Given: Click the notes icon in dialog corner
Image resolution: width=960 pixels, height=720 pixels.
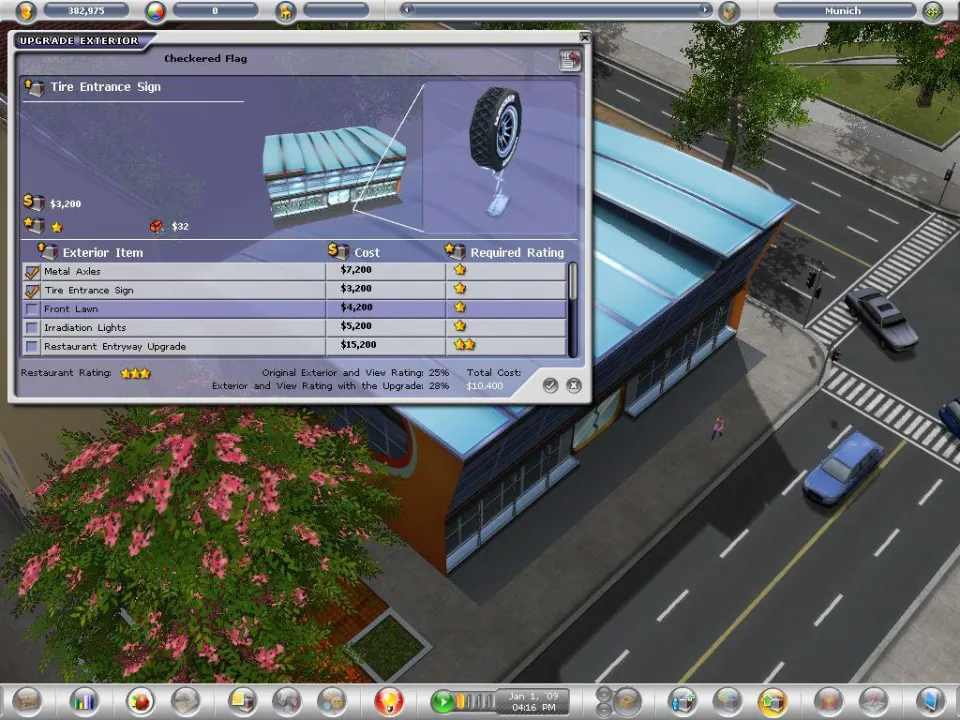Looking at the screenshot, I should coord(570,61).
